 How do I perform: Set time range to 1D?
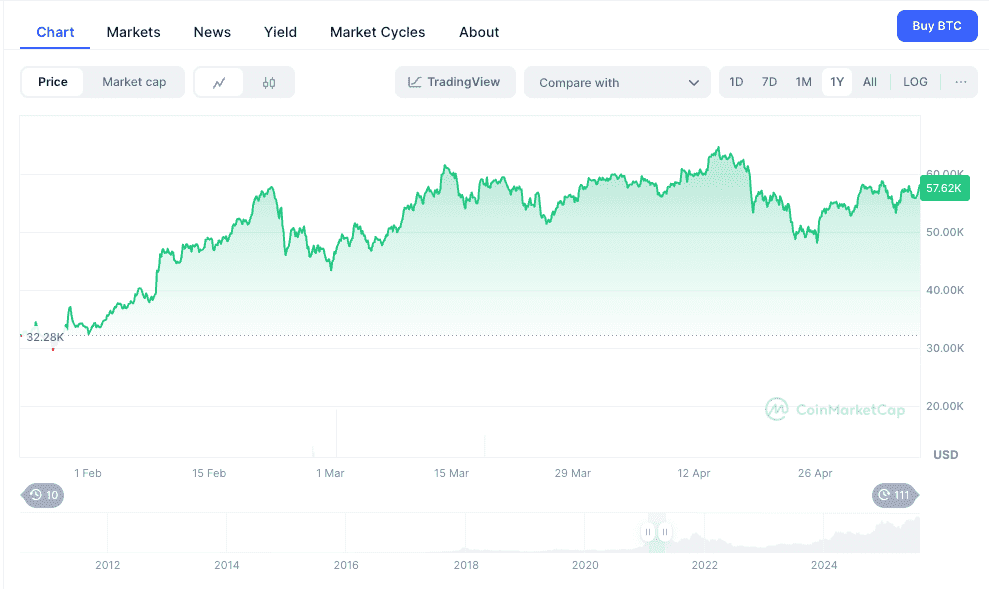click(736, 82)
